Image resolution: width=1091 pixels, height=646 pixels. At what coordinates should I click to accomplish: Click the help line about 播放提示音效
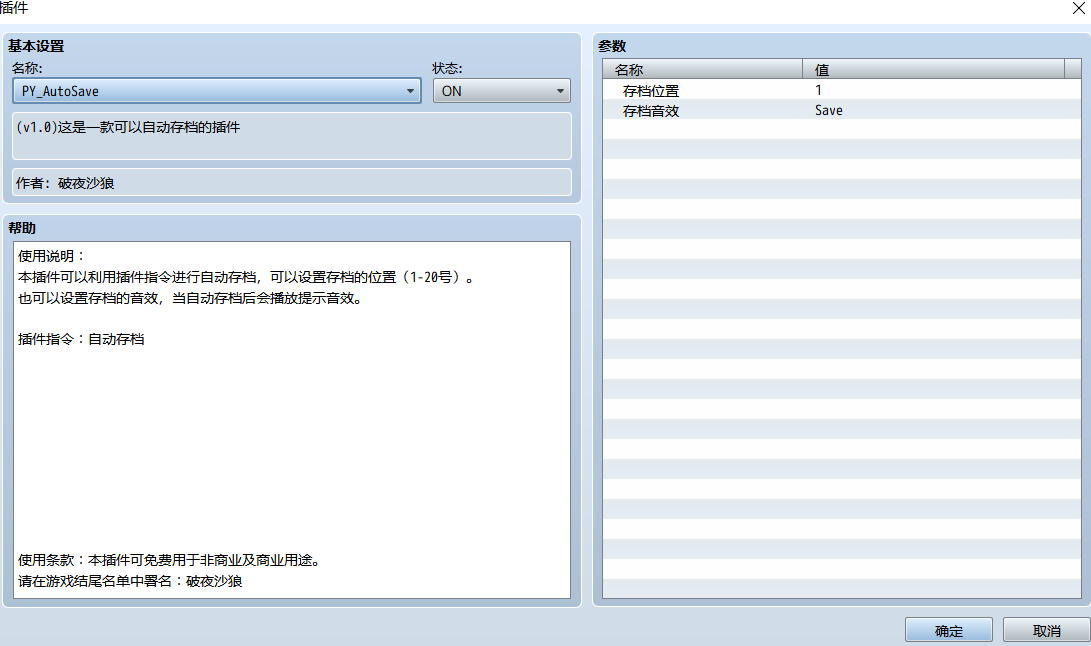pyautogui.click(x=190, y=299)
